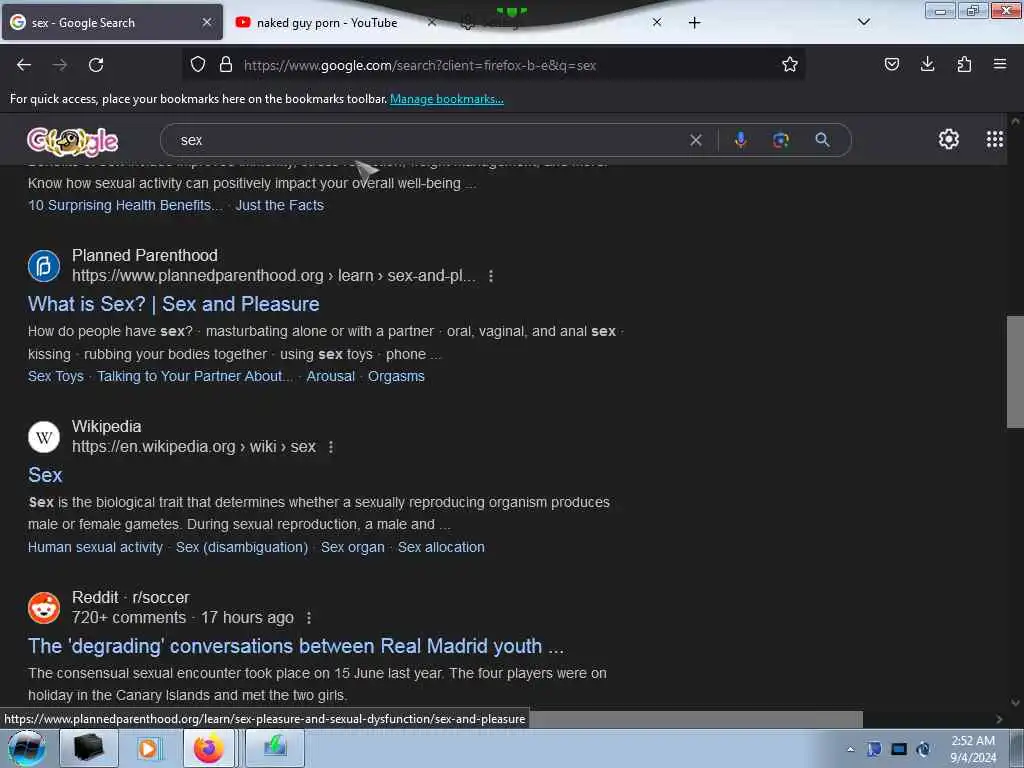Close the YouTube tab
Screen dimensions: 1024x768
pos(432,22)
